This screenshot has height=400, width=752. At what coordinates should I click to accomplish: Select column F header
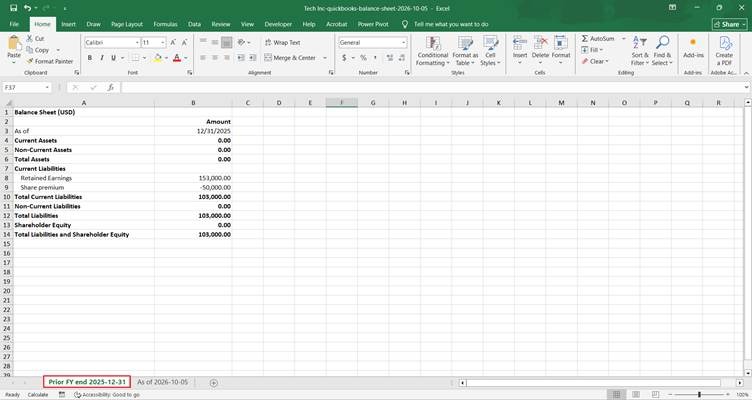pos(341,103)
